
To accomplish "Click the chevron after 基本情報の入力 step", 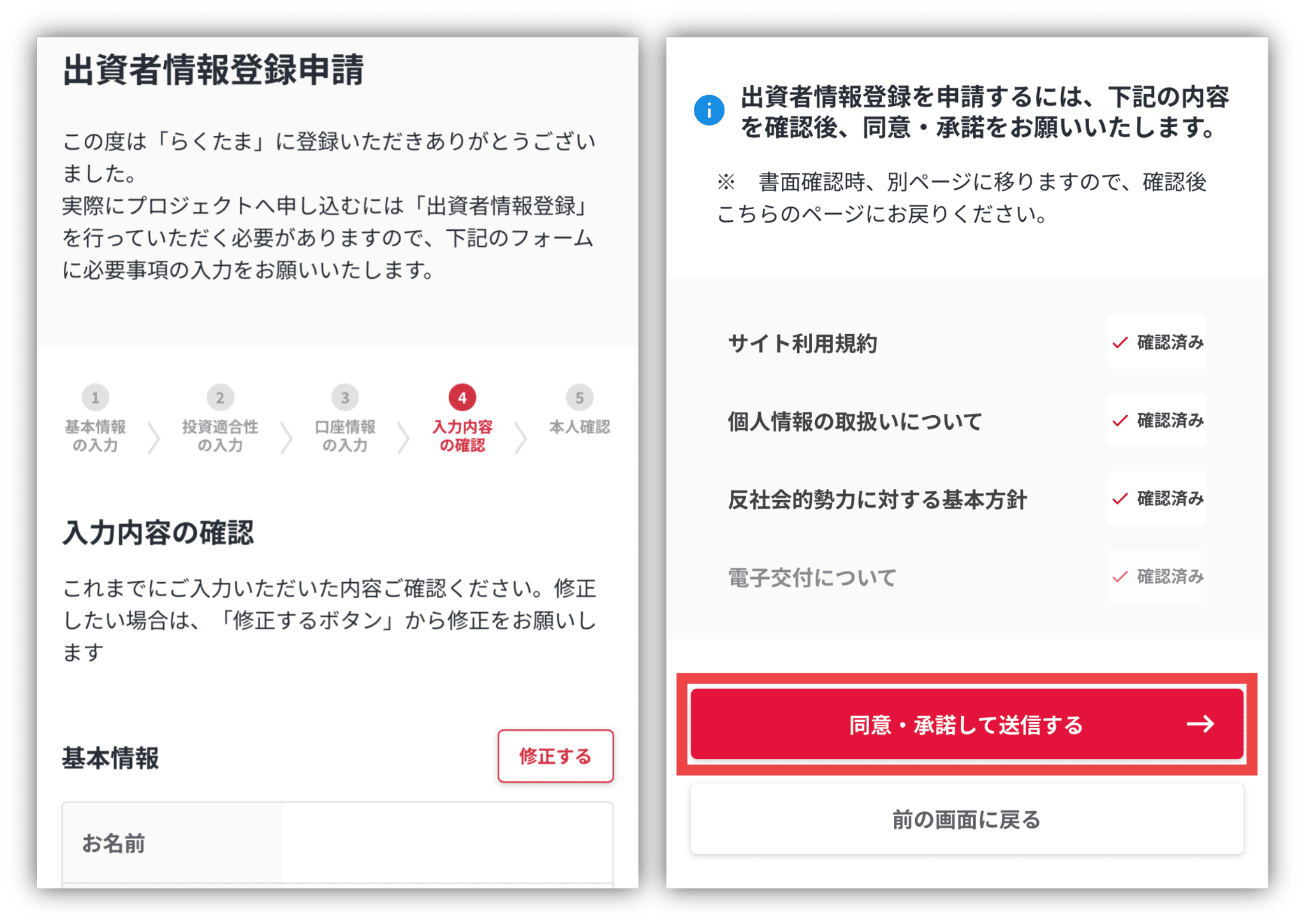I will (154, 437).
